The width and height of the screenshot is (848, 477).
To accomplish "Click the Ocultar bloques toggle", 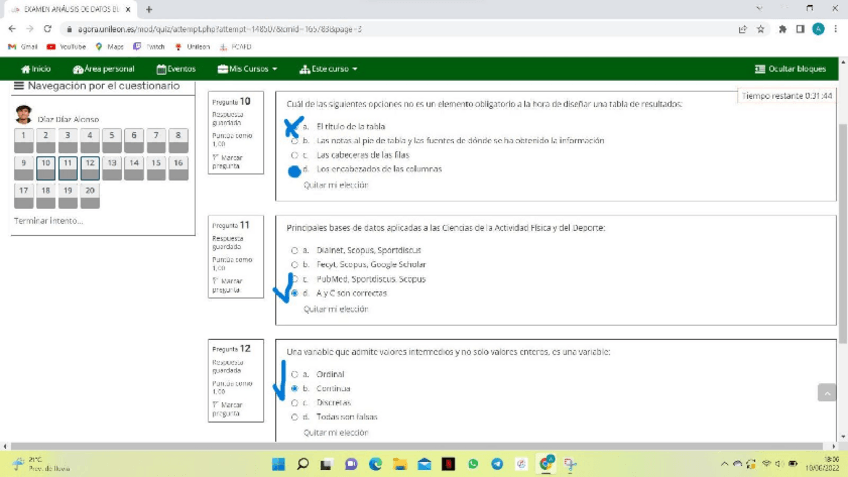I will [x=790, y=69].
